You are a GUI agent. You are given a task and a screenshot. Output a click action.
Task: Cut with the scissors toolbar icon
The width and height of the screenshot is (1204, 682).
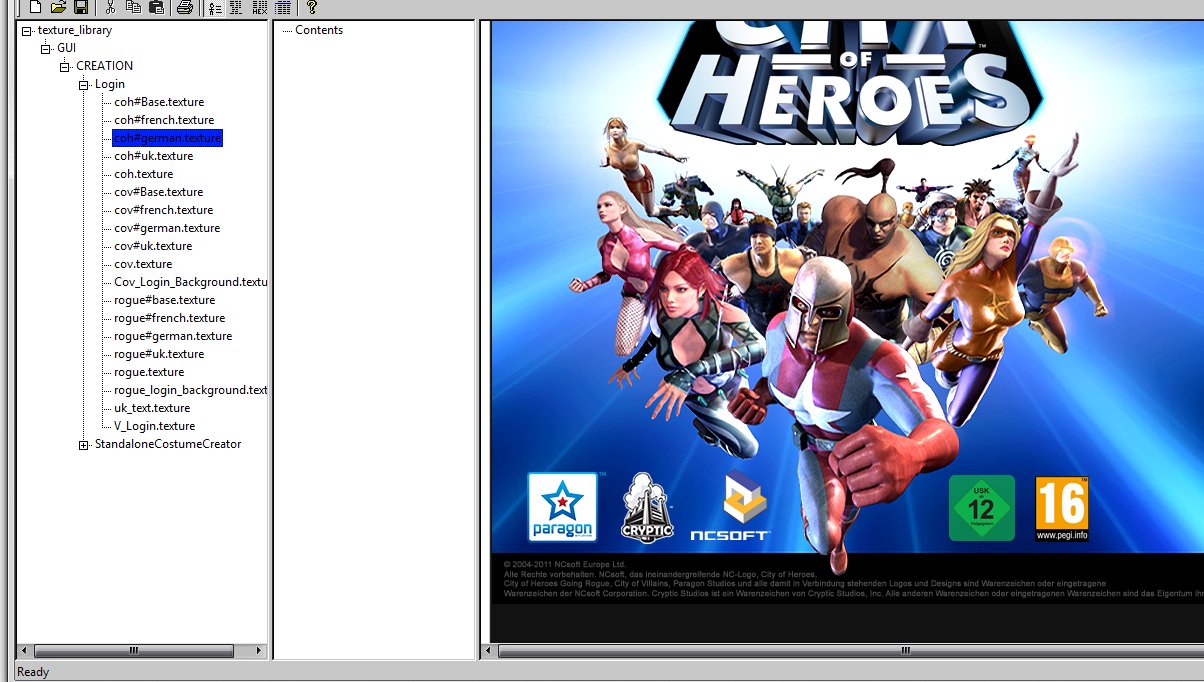pyautogui.click(x=110, y=7)
